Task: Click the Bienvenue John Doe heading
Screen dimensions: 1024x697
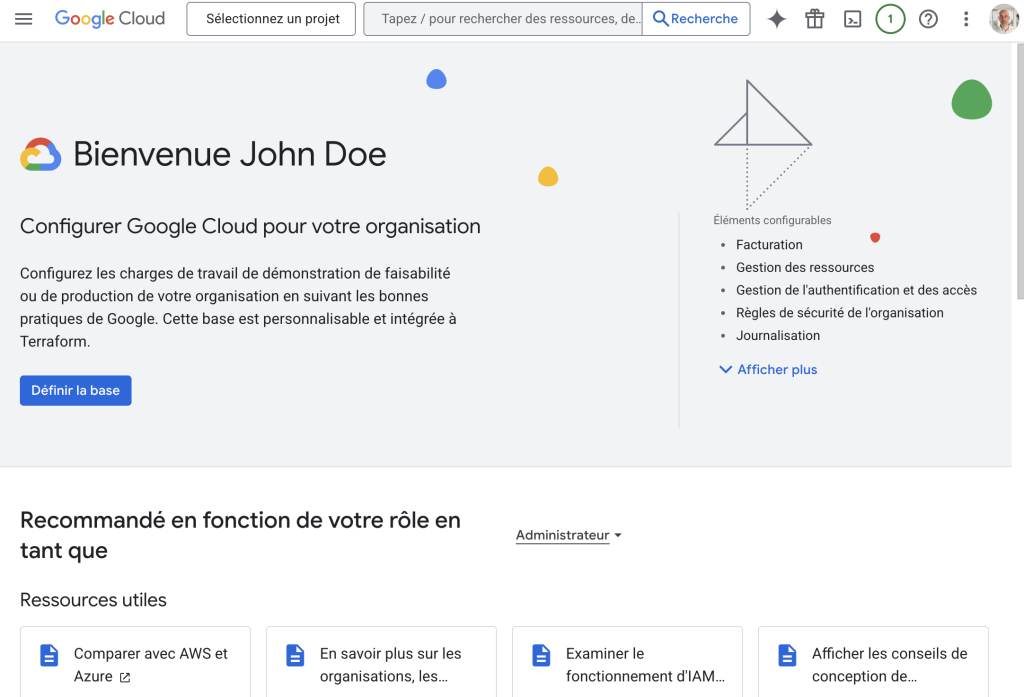Action: pos(229,154)
